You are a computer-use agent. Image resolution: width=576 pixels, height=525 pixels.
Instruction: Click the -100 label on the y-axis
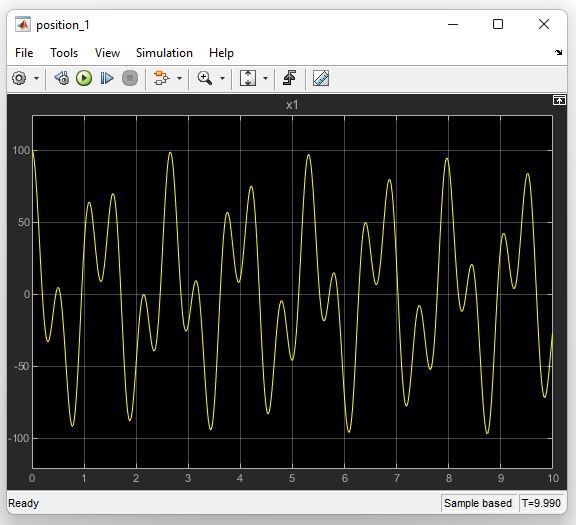(x=19, y=438)
